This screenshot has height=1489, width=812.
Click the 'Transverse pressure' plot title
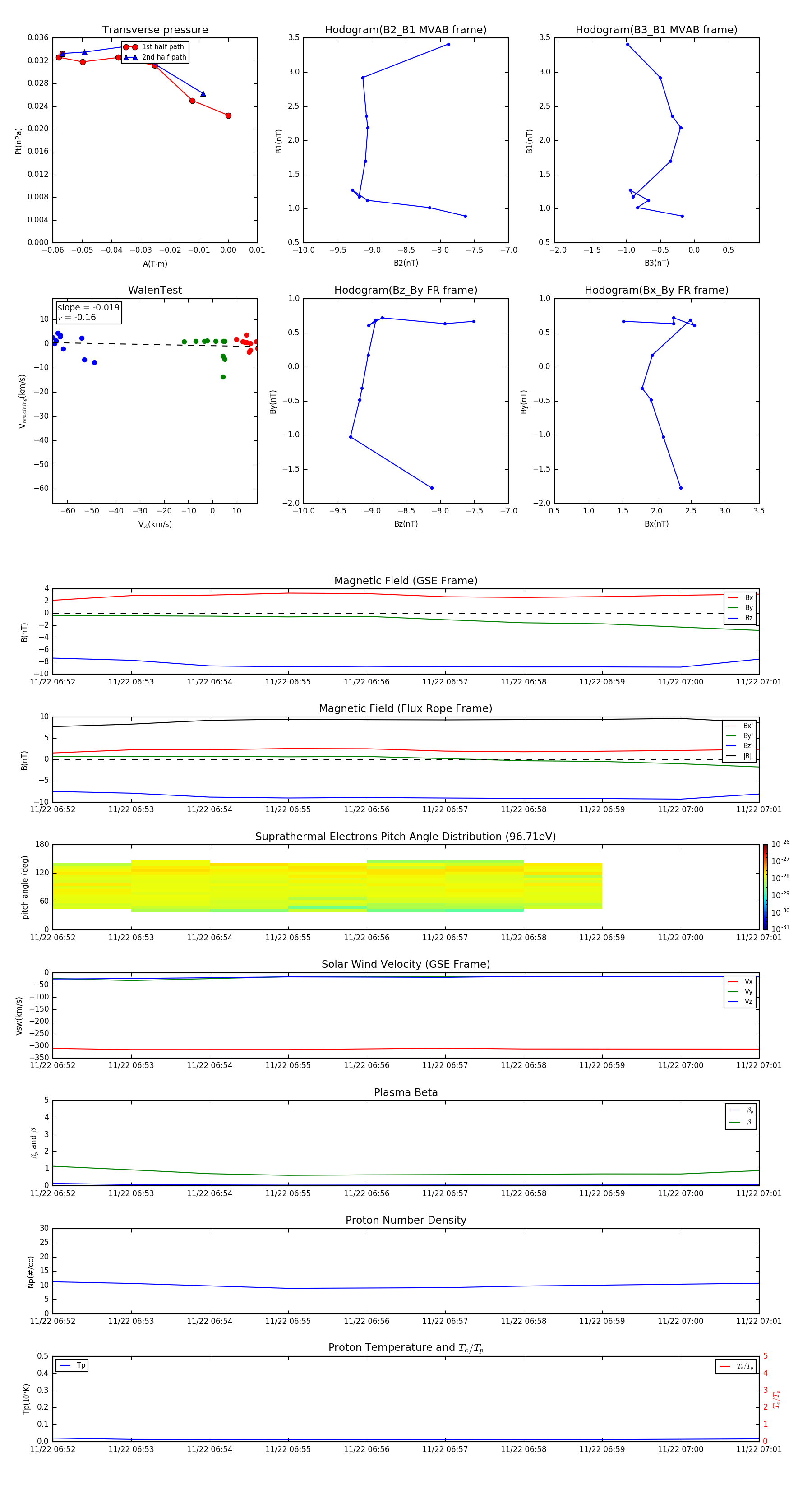(155, 29)
